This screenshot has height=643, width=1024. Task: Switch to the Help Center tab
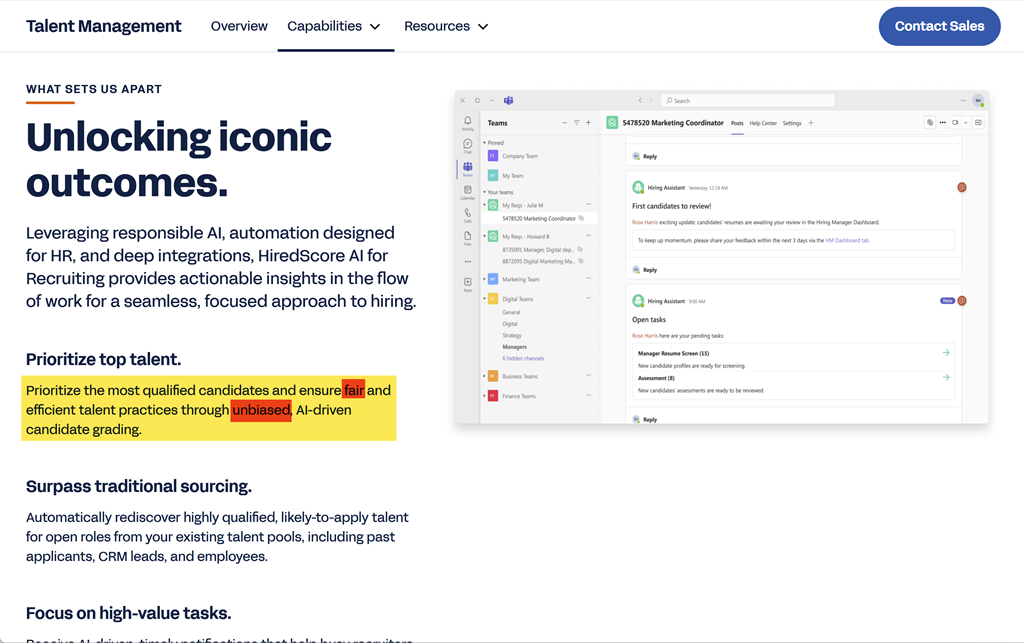click(763, 123)
